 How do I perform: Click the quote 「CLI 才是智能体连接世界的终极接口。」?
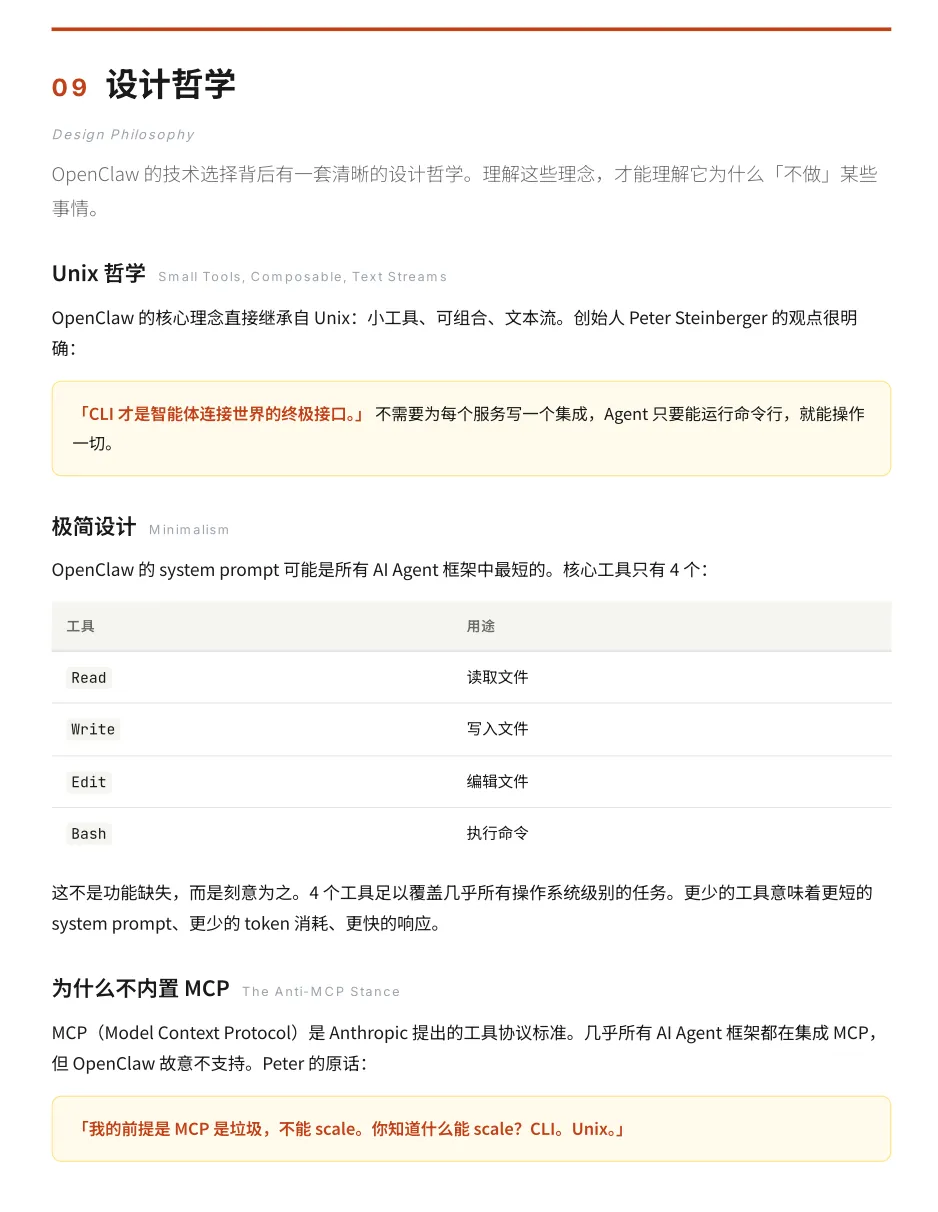219,414
